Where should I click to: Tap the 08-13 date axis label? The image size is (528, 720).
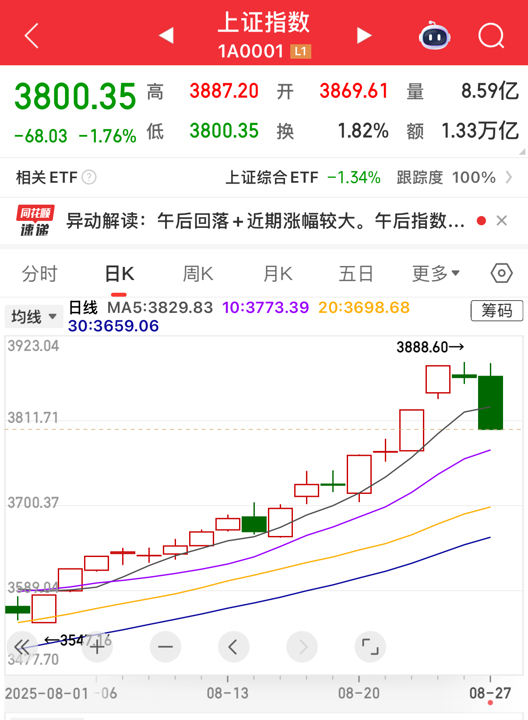[227, 693]
